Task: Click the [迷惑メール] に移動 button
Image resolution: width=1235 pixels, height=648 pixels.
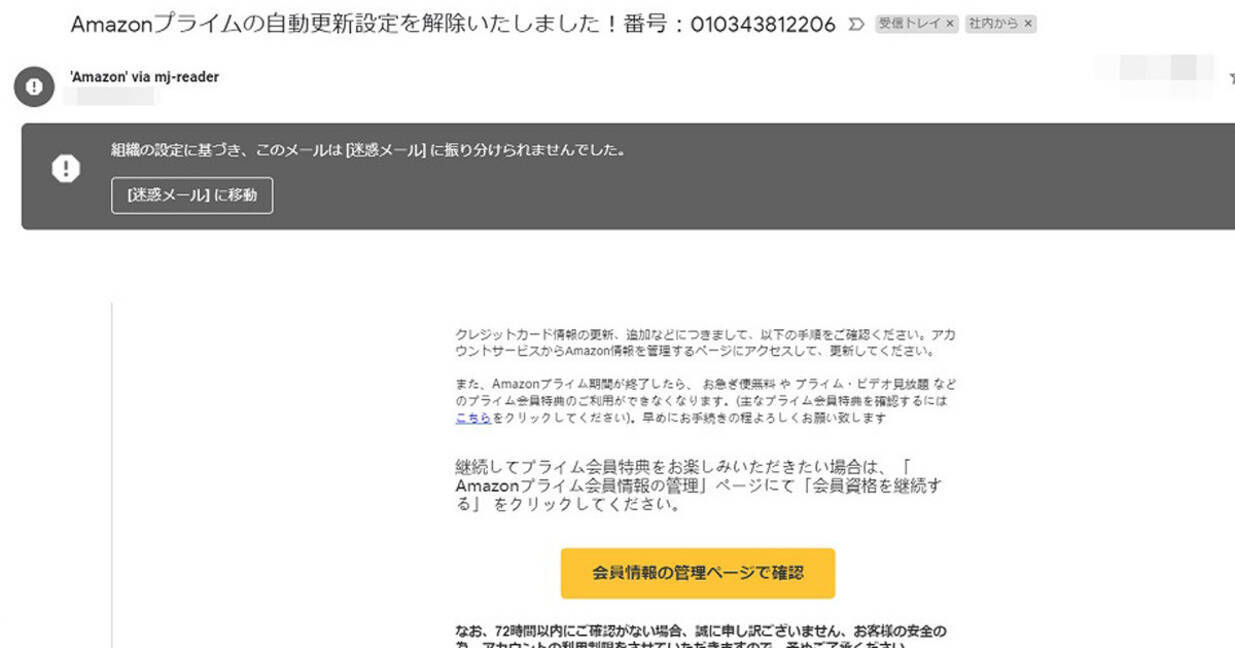Action: click(x=192, y=195)
